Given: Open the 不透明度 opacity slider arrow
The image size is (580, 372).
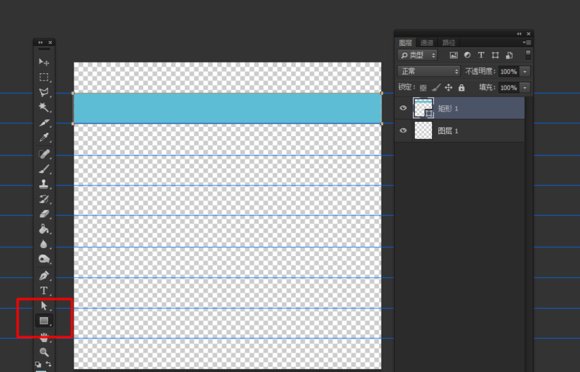Looking at the screenshot, I should [525, 71].
